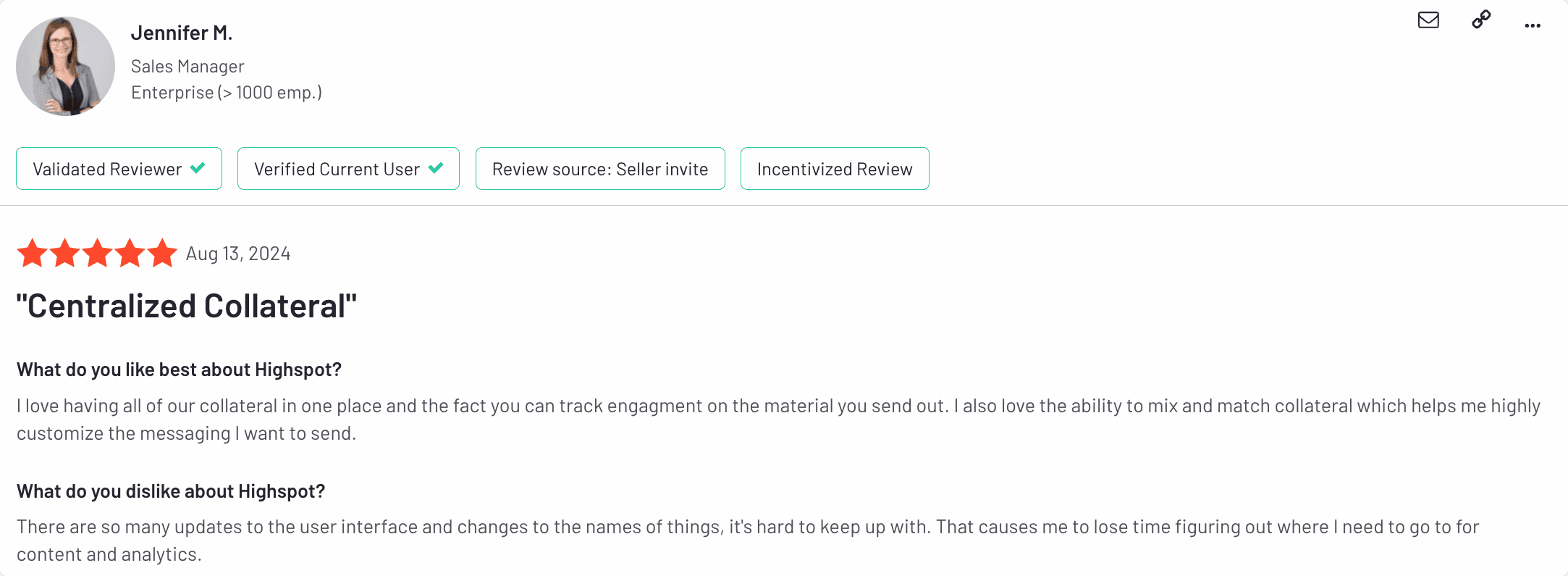Click the Sales Manager job title text

[187, 67]
